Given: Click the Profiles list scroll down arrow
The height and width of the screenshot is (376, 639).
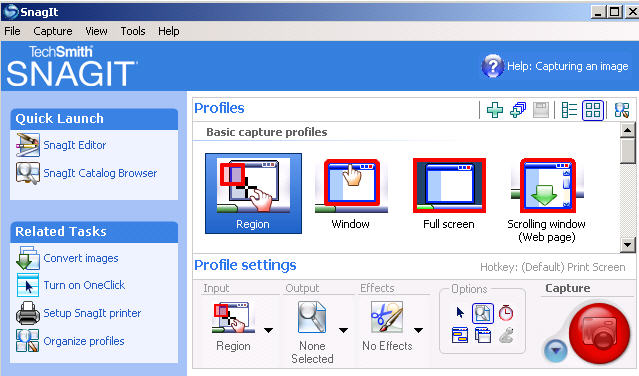Looking at the screenshot, I should pyautogui.click(x=628, y=245).
